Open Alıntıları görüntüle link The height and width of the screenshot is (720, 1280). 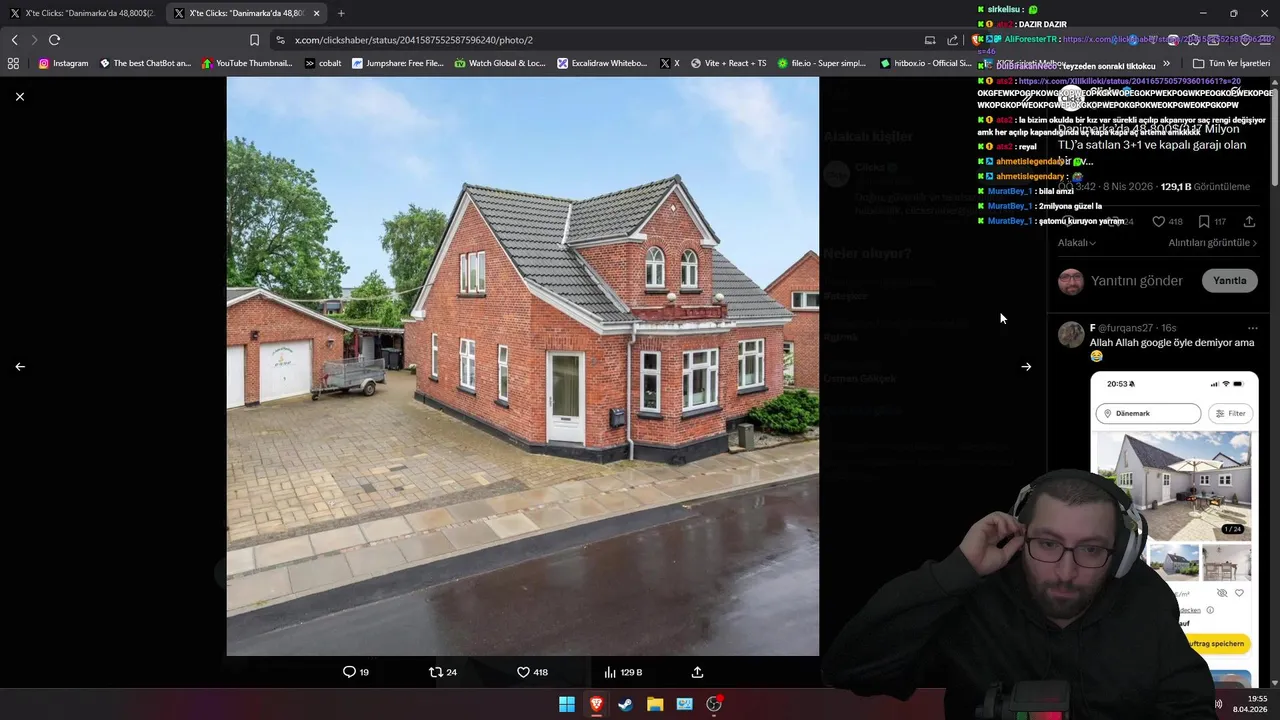click(1213, 243)
